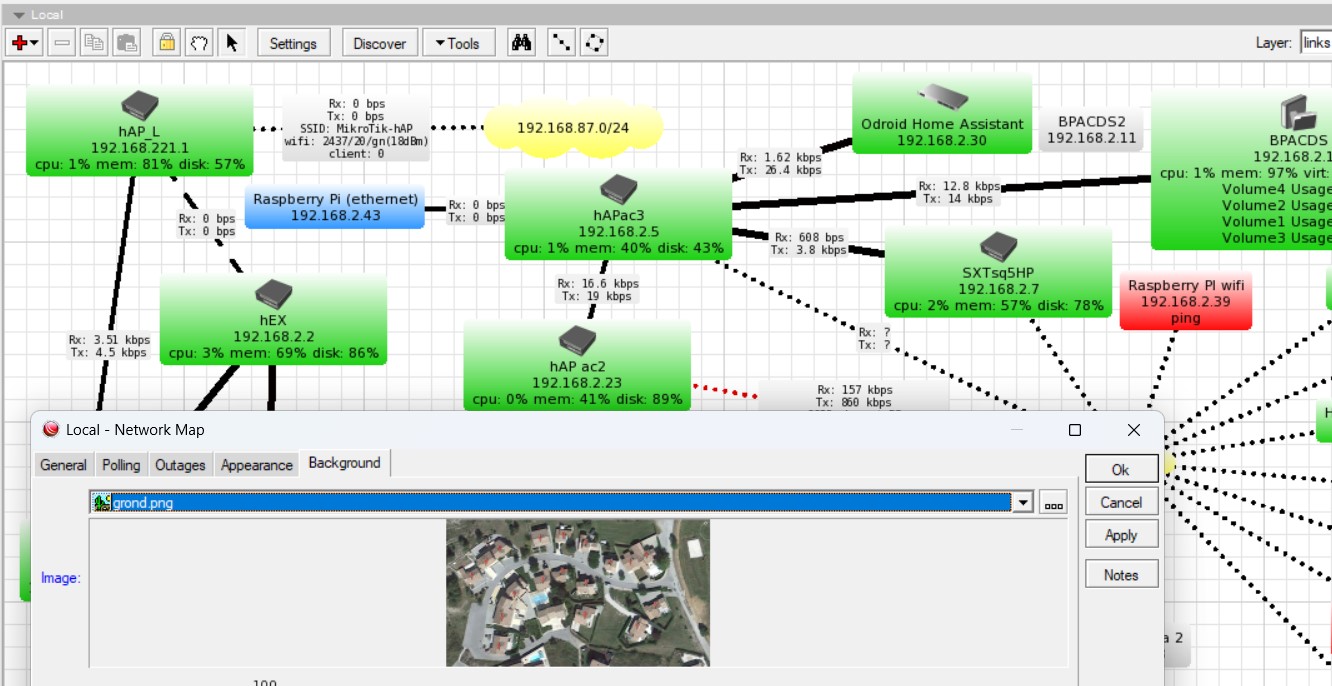Open Notes from the dialog
Screen dimensions: 1332x686
click(x=1121, y=574)
